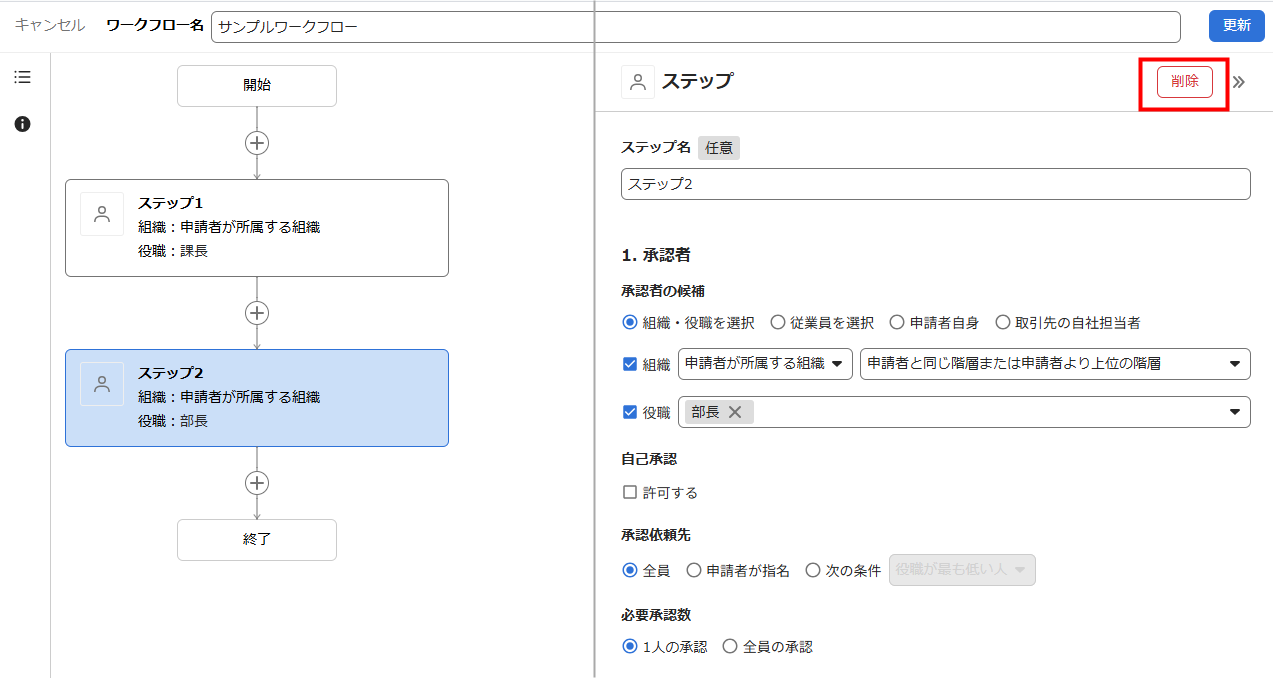Click the blue 更新 button
1273x678 pixels.
click(1236, 26)
